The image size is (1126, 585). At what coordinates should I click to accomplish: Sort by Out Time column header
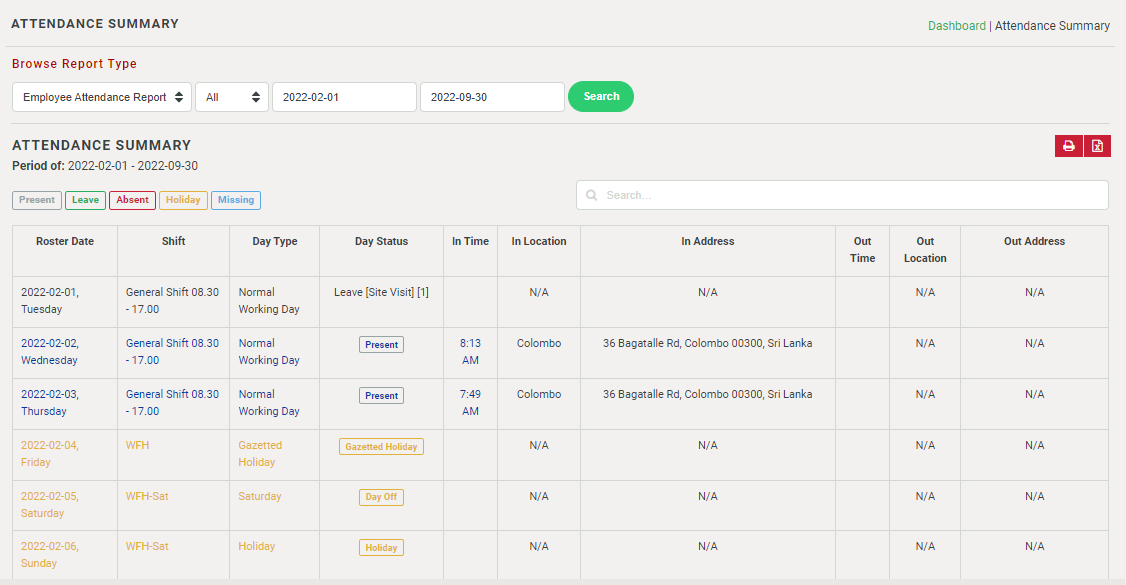pyautogui.click(x=862, y=250)
